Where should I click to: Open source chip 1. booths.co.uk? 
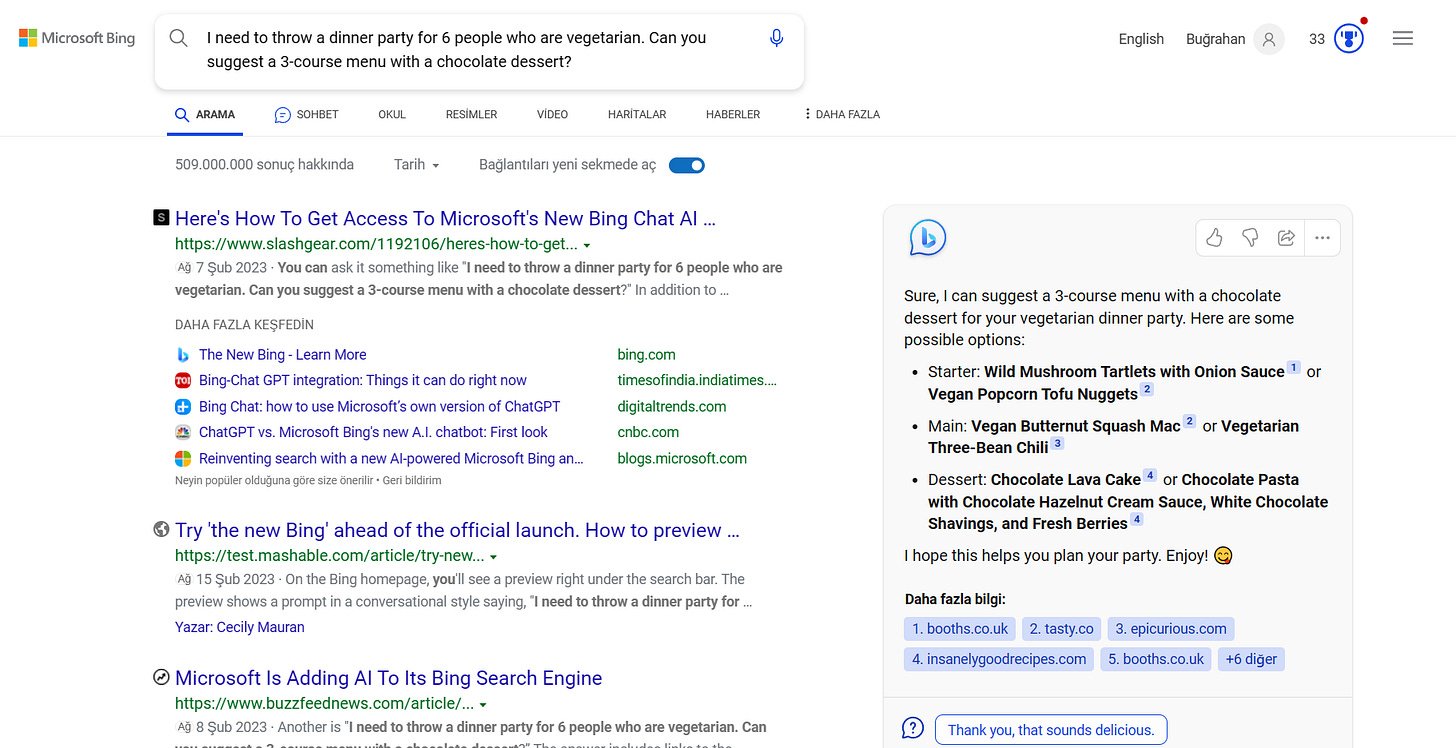click(x=960, y=629)
